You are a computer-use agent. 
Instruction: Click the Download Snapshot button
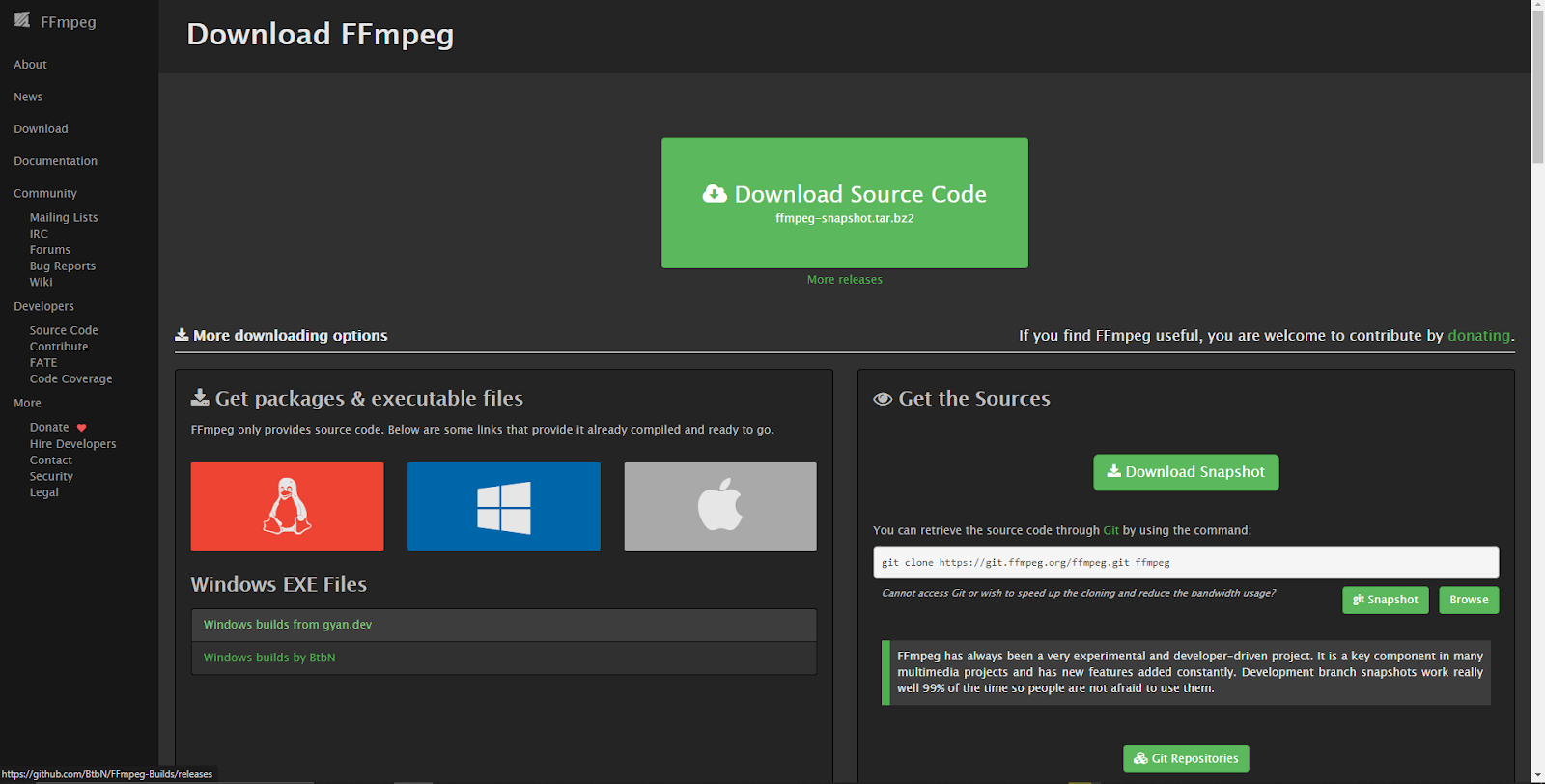1186,472
